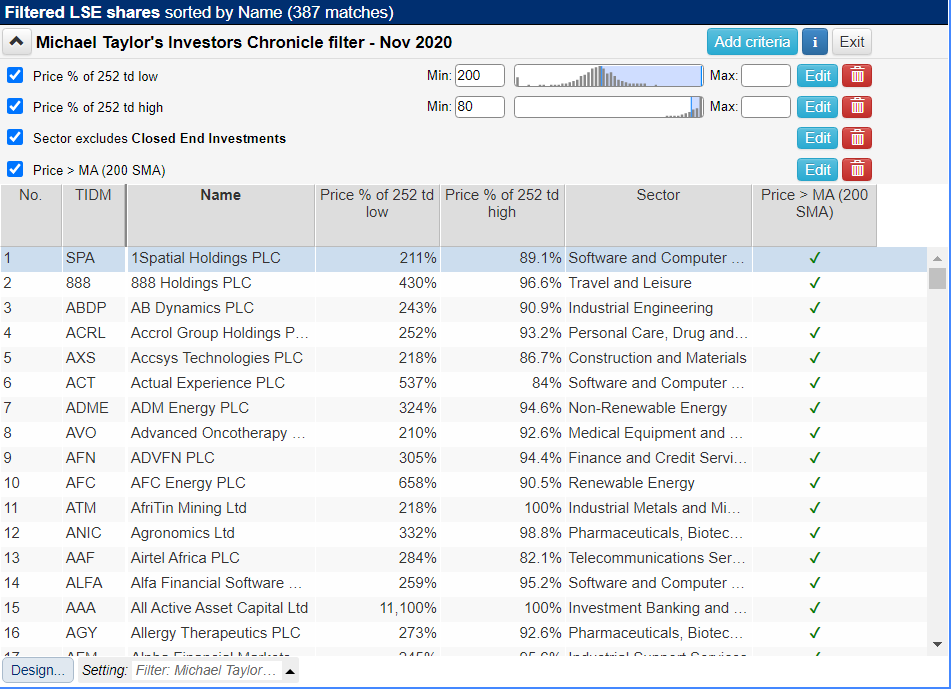Image resolution: width=951 pixels, height=689 pixels.
Task: Select AFC Energy PLC
Action: [188, 483]
